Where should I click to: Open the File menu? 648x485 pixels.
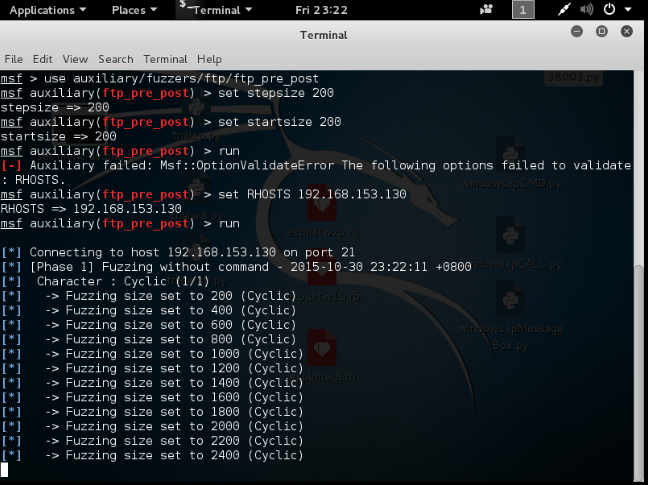[13, 59]
